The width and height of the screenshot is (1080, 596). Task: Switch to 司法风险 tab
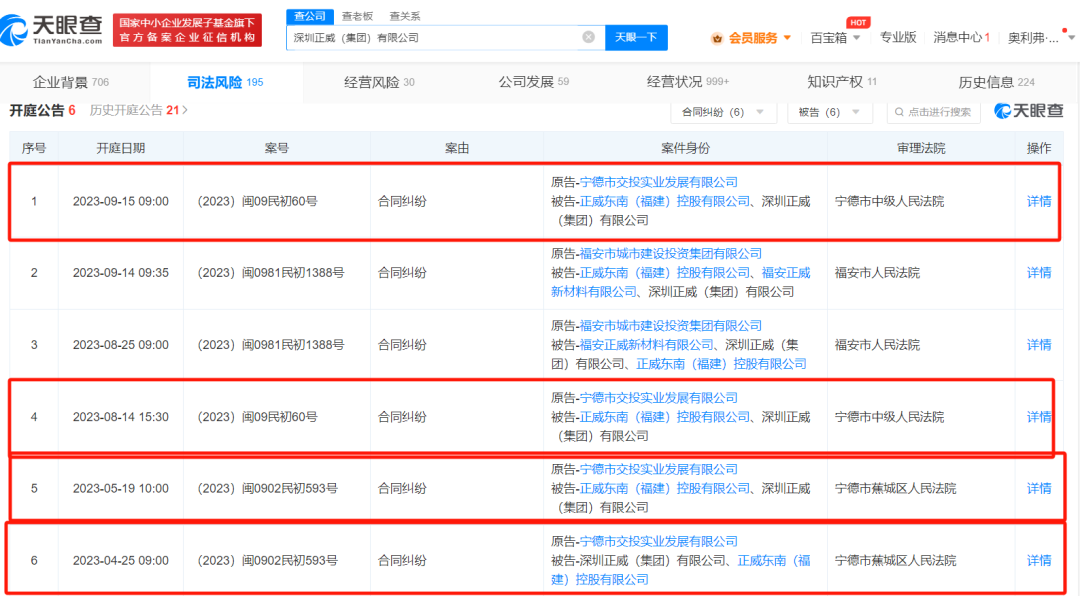tap(225, 82)
